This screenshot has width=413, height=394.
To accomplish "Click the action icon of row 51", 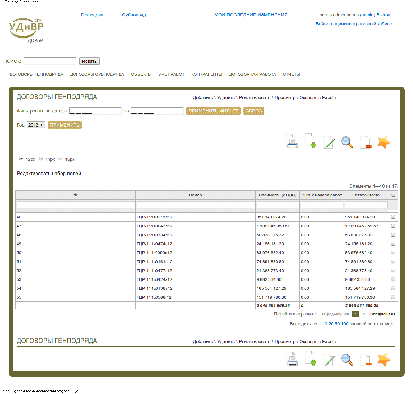I will (x=393, y=262).
